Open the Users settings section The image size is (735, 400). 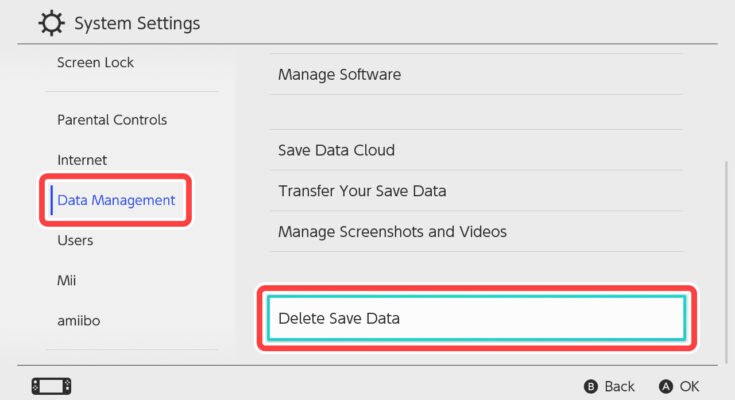coord(75,240)
